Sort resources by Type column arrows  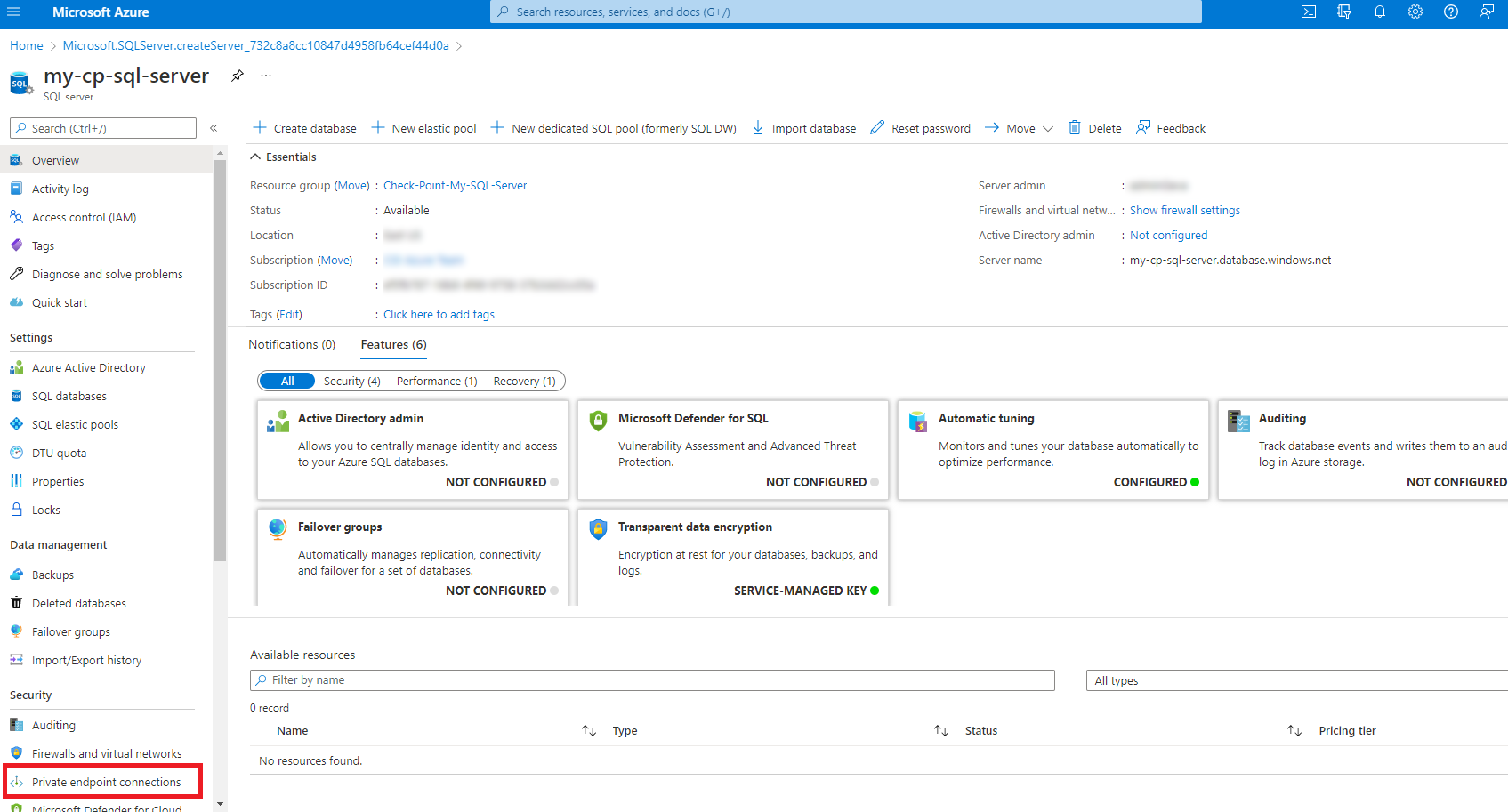tap(941, 730)
